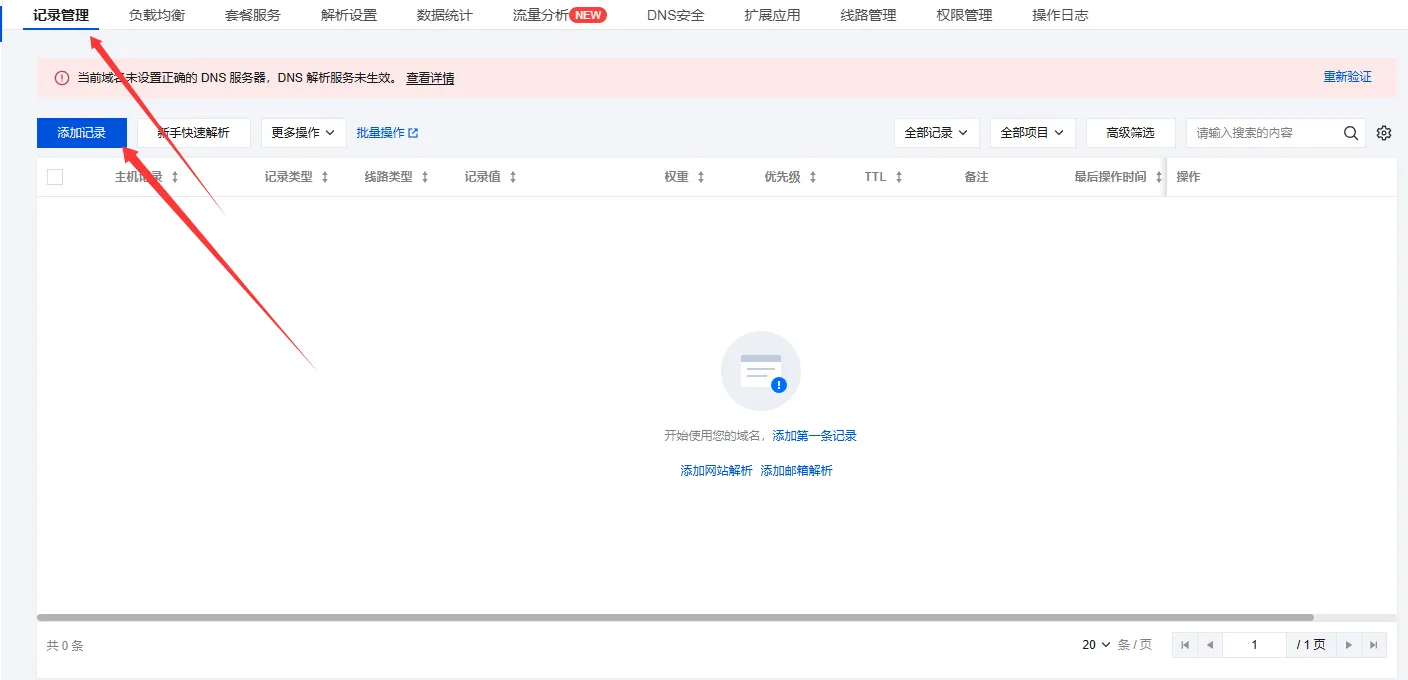Click the search magnifier icon
The width and height of the screenshot is (1408, 680).
click(1350, 133)
